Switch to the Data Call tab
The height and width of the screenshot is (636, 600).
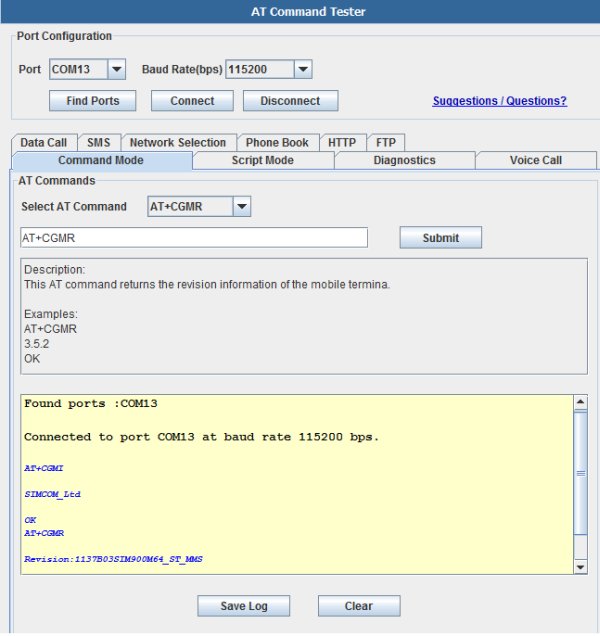tap(44, 142)
